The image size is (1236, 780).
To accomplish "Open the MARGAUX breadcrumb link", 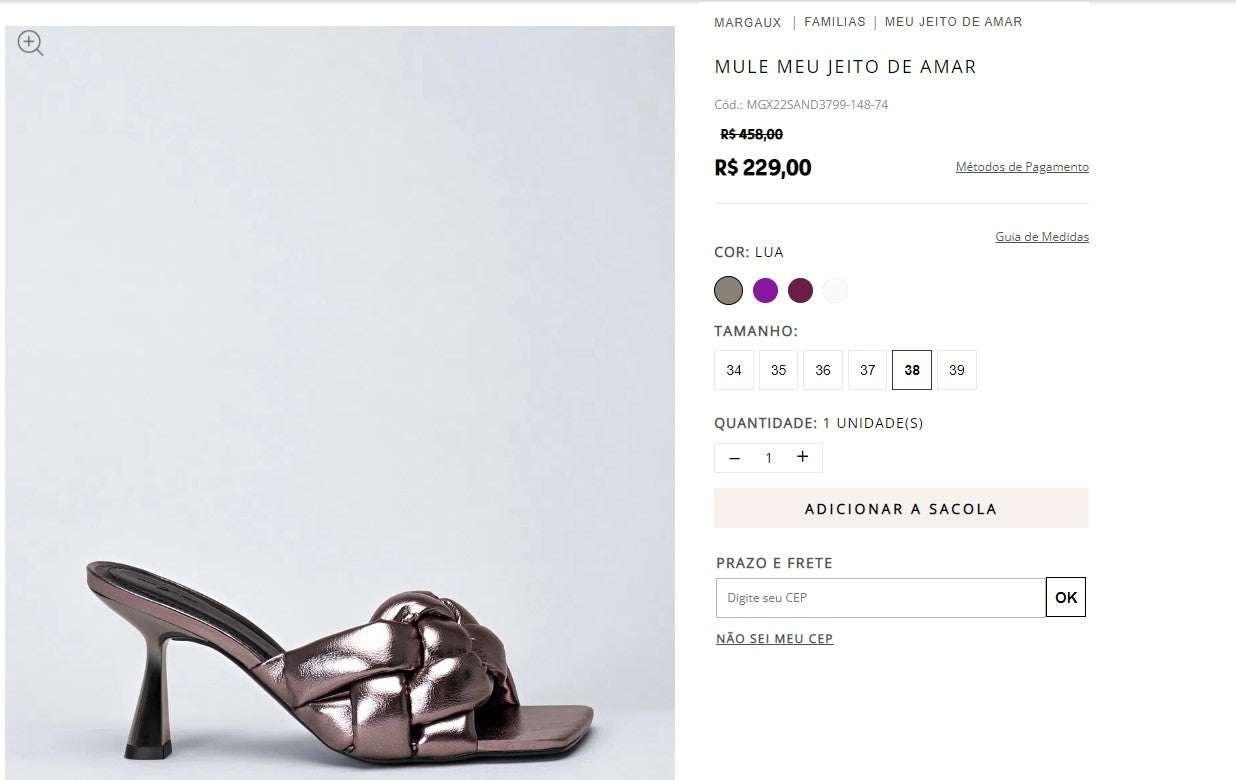I will click(x=747, y=21).
